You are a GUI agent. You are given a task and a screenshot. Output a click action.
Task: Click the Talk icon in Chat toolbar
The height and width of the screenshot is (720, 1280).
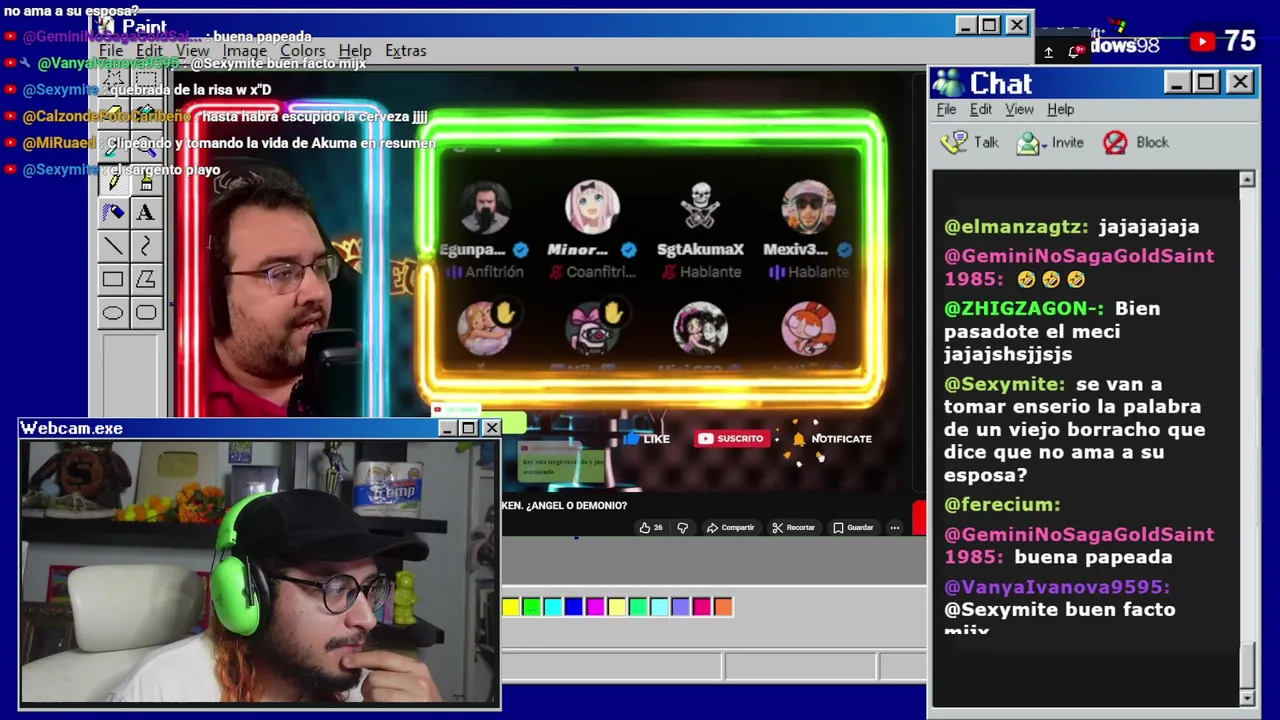(x=954, y=142)
